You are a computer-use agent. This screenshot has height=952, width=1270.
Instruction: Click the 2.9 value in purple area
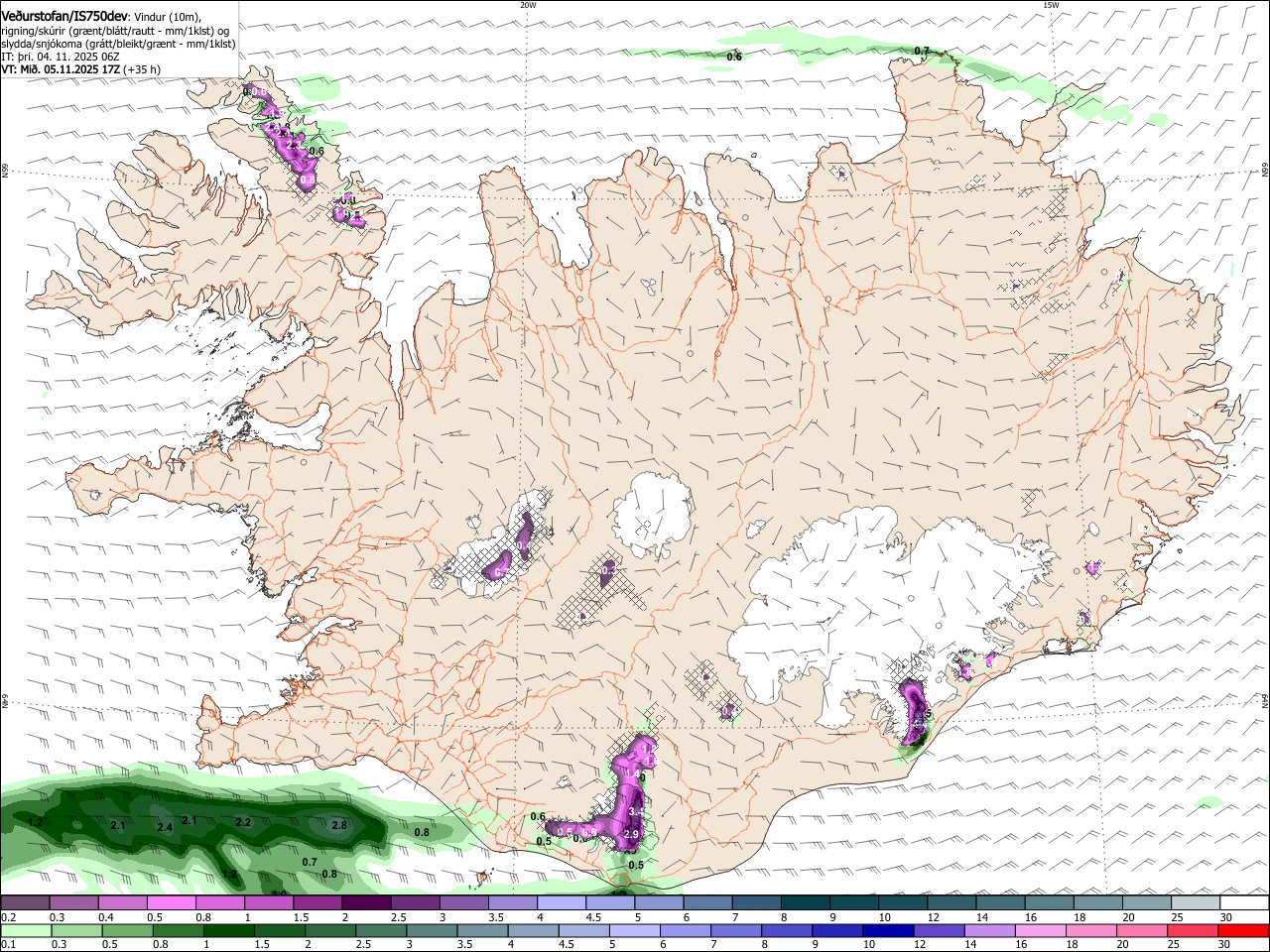[631, 836]
